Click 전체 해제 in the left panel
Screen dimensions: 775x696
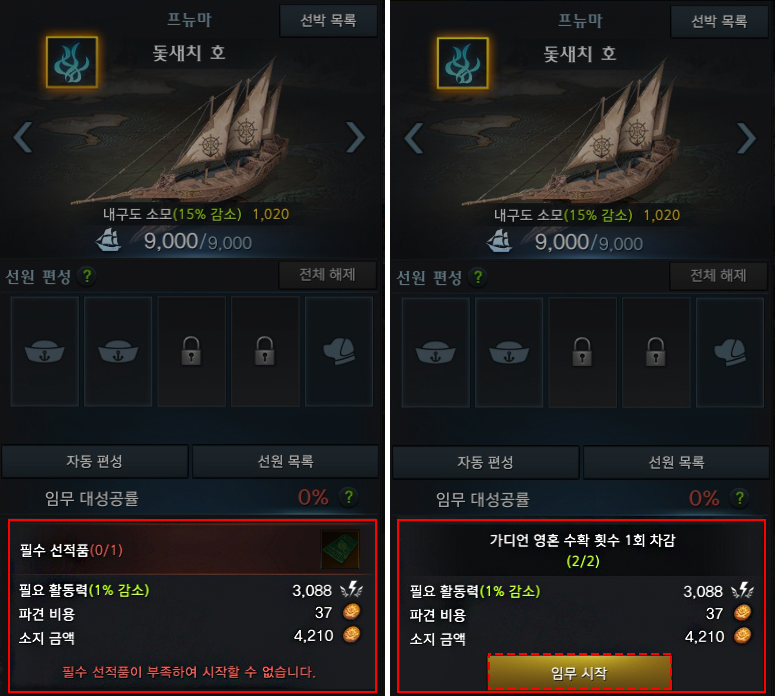pos(328,275)
